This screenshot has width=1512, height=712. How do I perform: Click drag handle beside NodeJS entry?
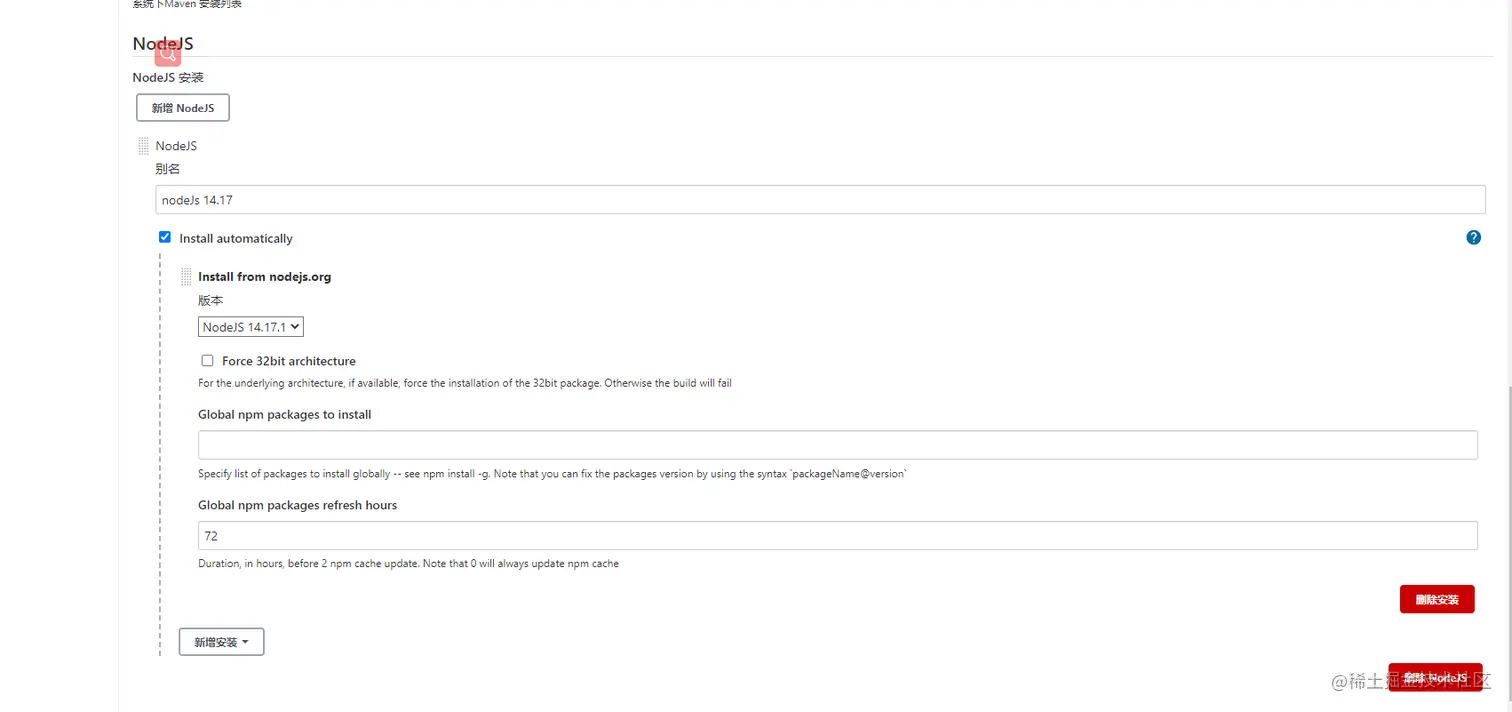click(x=143, y=146)
